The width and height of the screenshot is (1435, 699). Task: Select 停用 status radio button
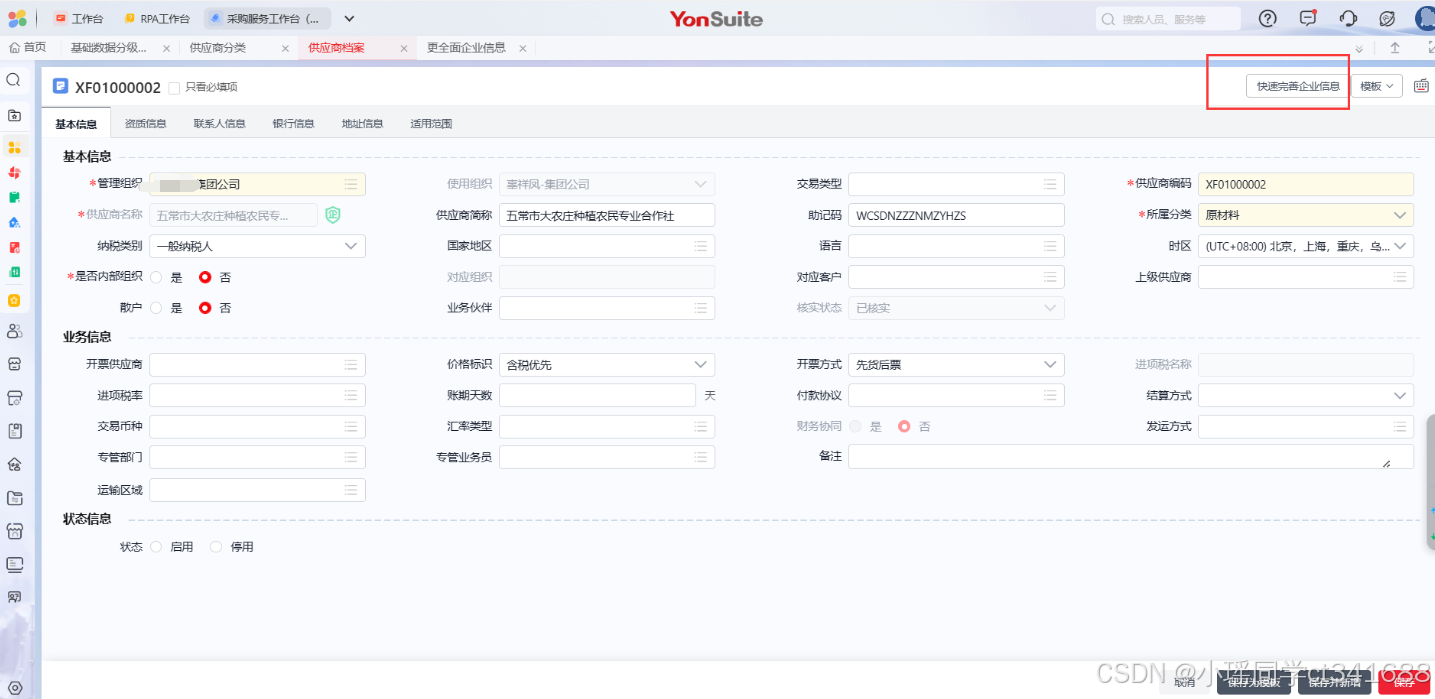tap(215, 547)
